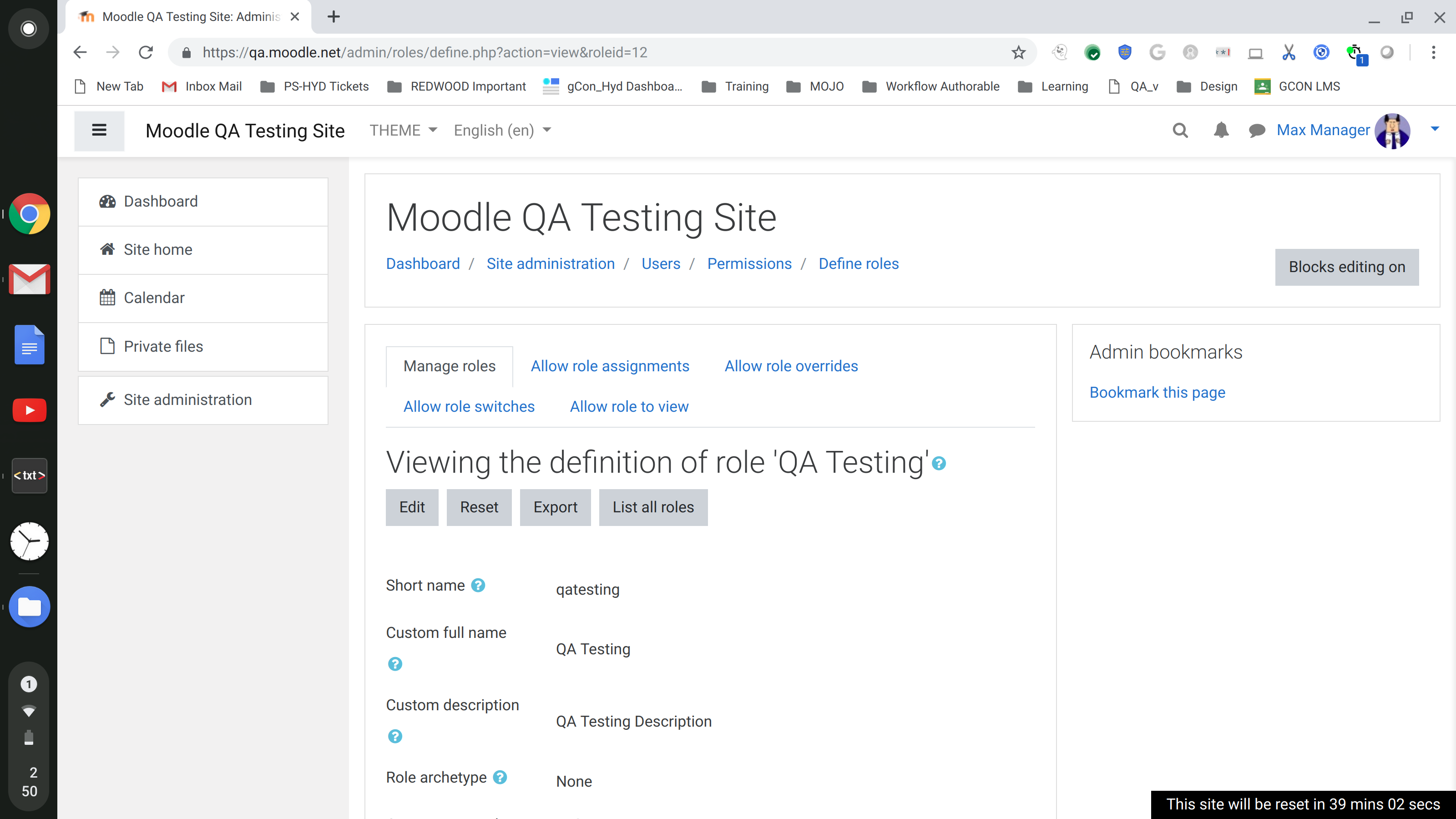
Task: Click the scissors extension icon
Action: click(x=1288, y=53)
